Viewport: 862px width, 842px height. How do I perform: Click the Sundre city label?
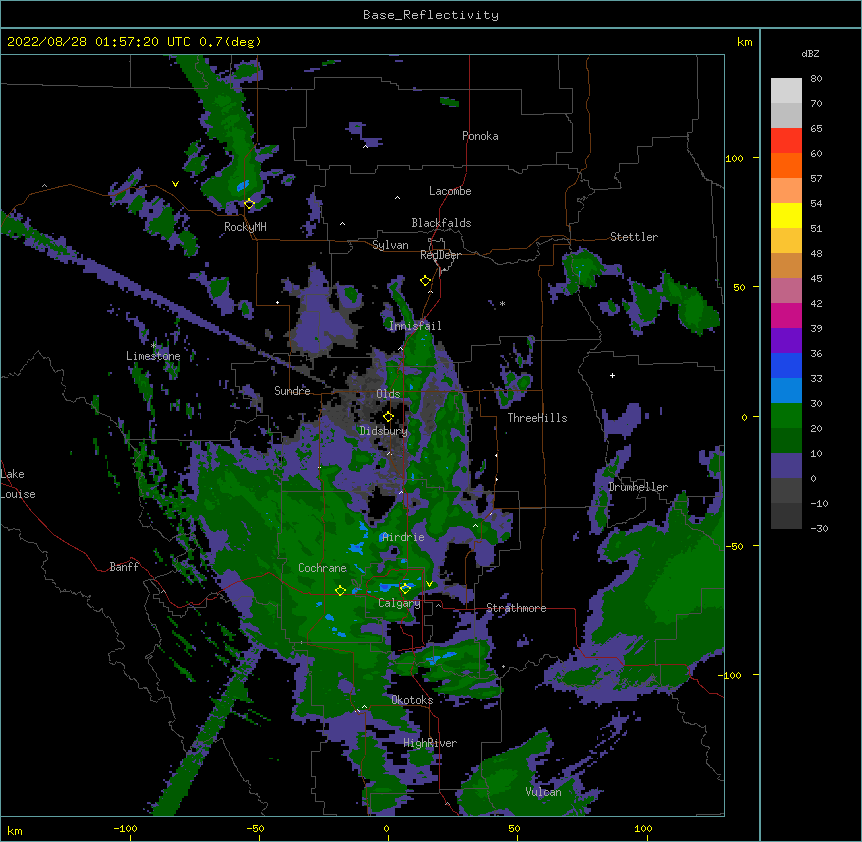pos(292,391)
